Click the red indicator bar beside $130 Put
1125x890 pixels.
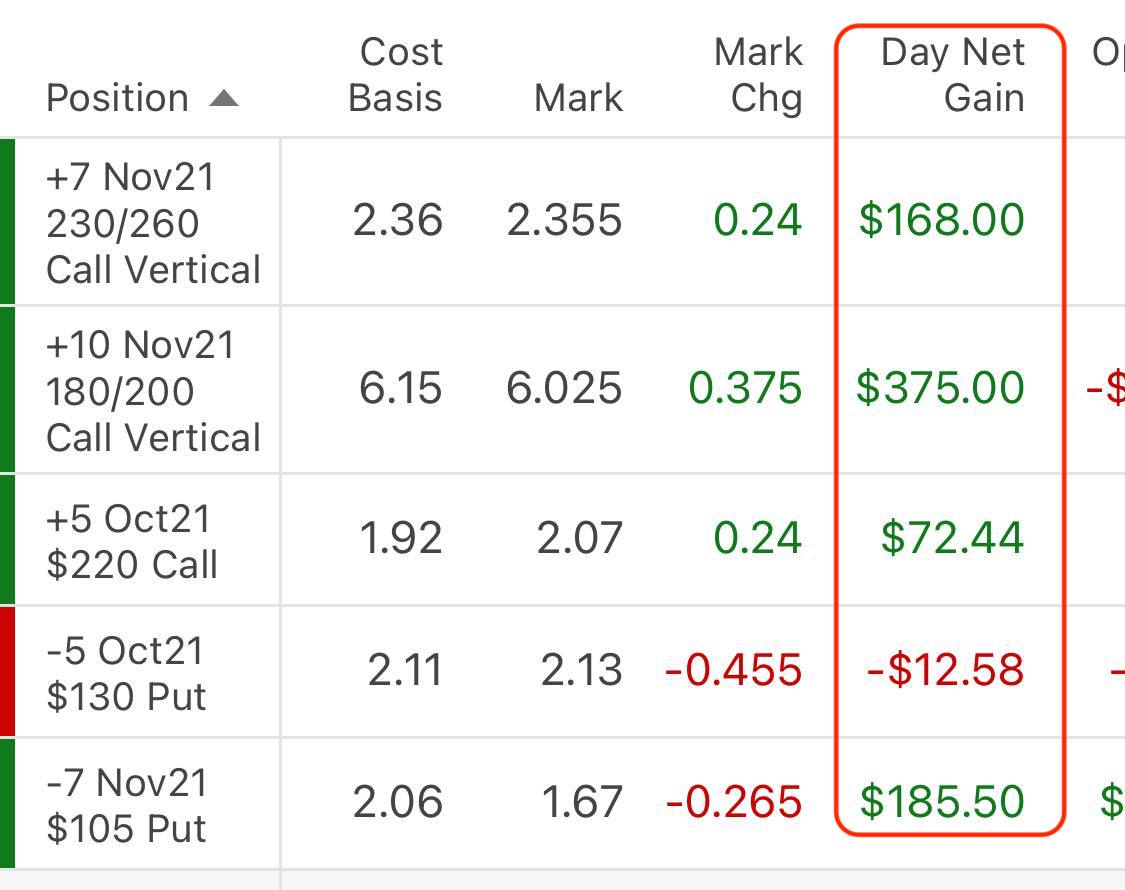pos(7,671)
